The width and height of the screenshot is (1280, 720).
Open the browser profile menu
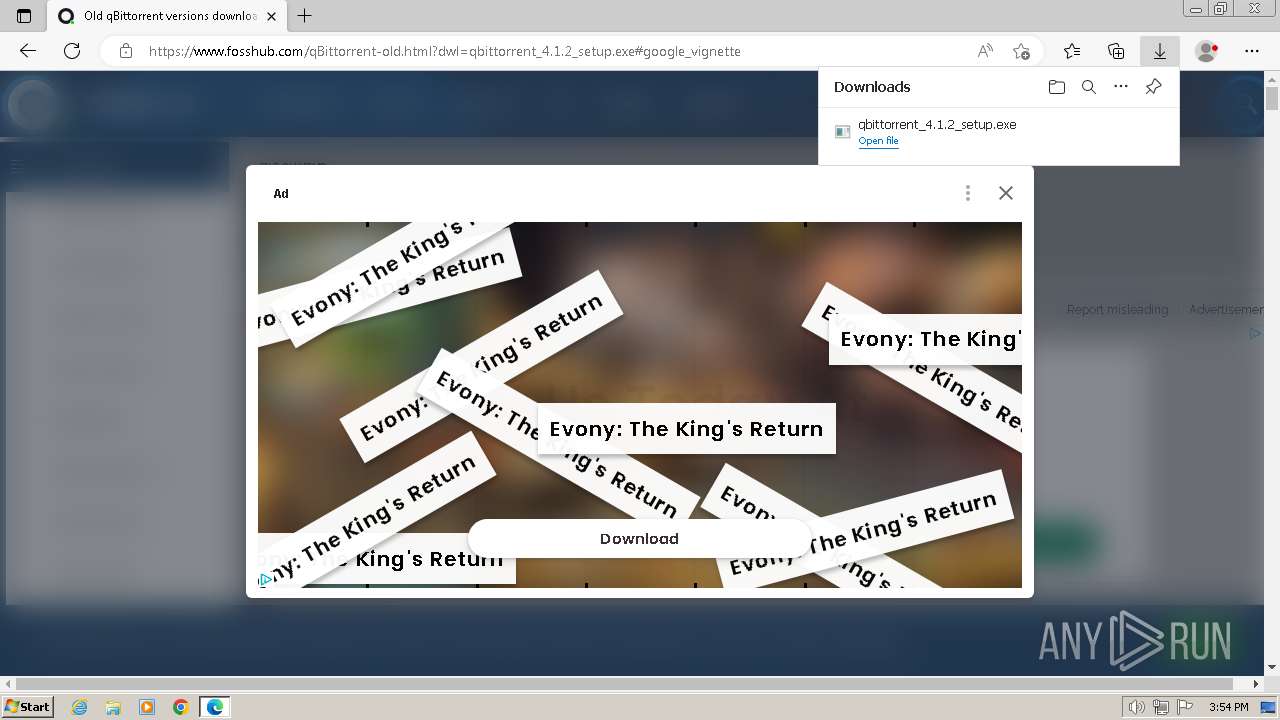[x=1207, y=51]
